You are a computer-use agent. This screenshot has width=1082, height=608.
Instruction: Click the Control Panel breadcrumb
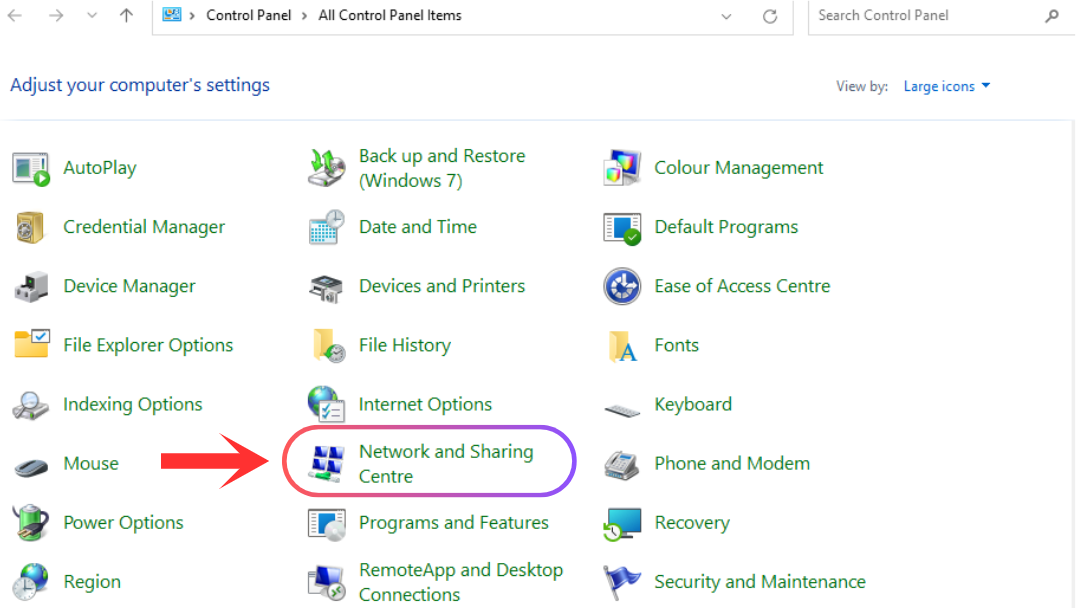[x=248, y=15]
